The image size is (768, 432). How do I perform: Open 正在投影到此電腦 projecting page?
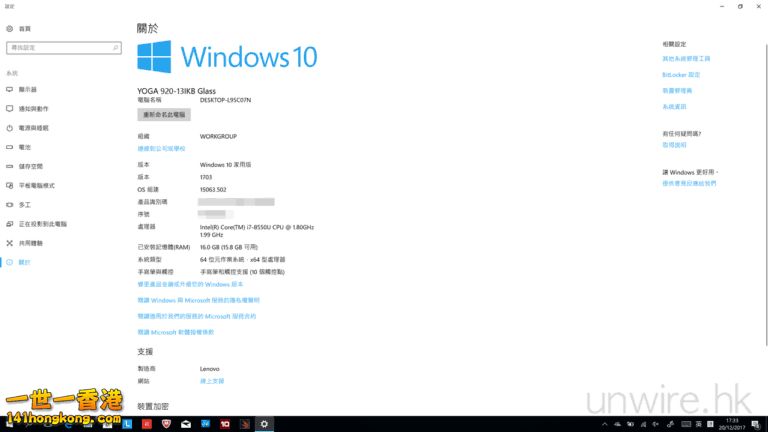pos(42,224)
